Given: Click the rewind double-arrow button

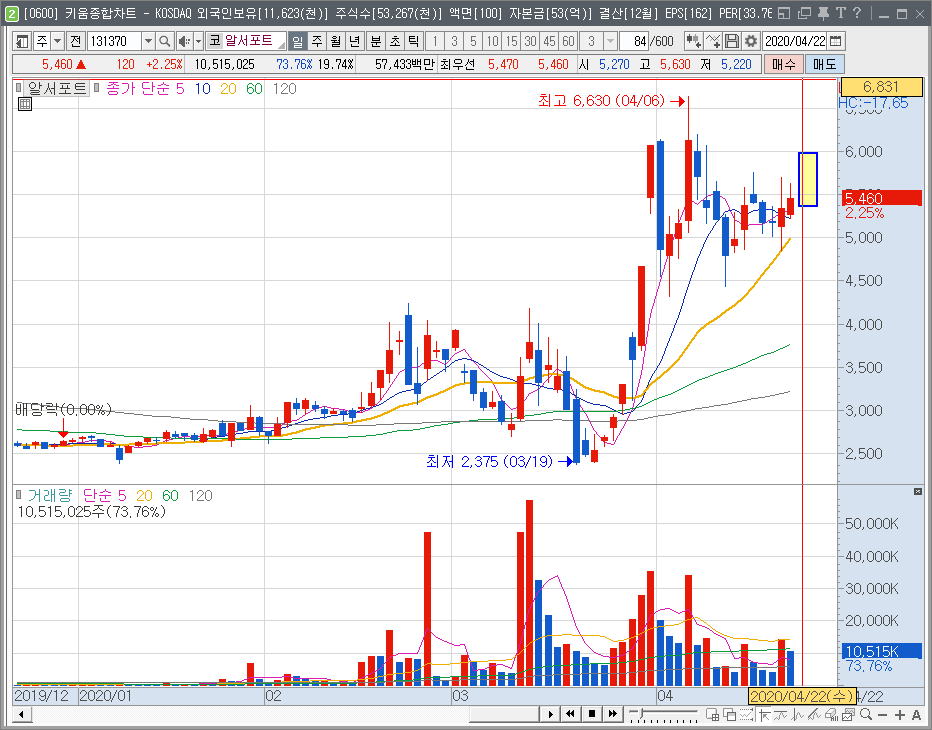Looking at the screenshot, I should 570,714.
